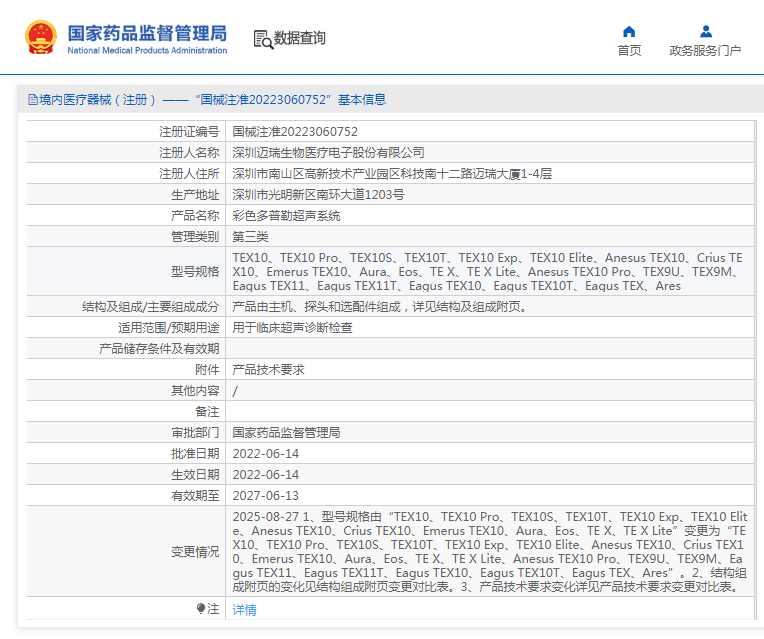764x639 pixels.
Task: Click the document icon before 境内医疗器械
Action: pos(32,100)
